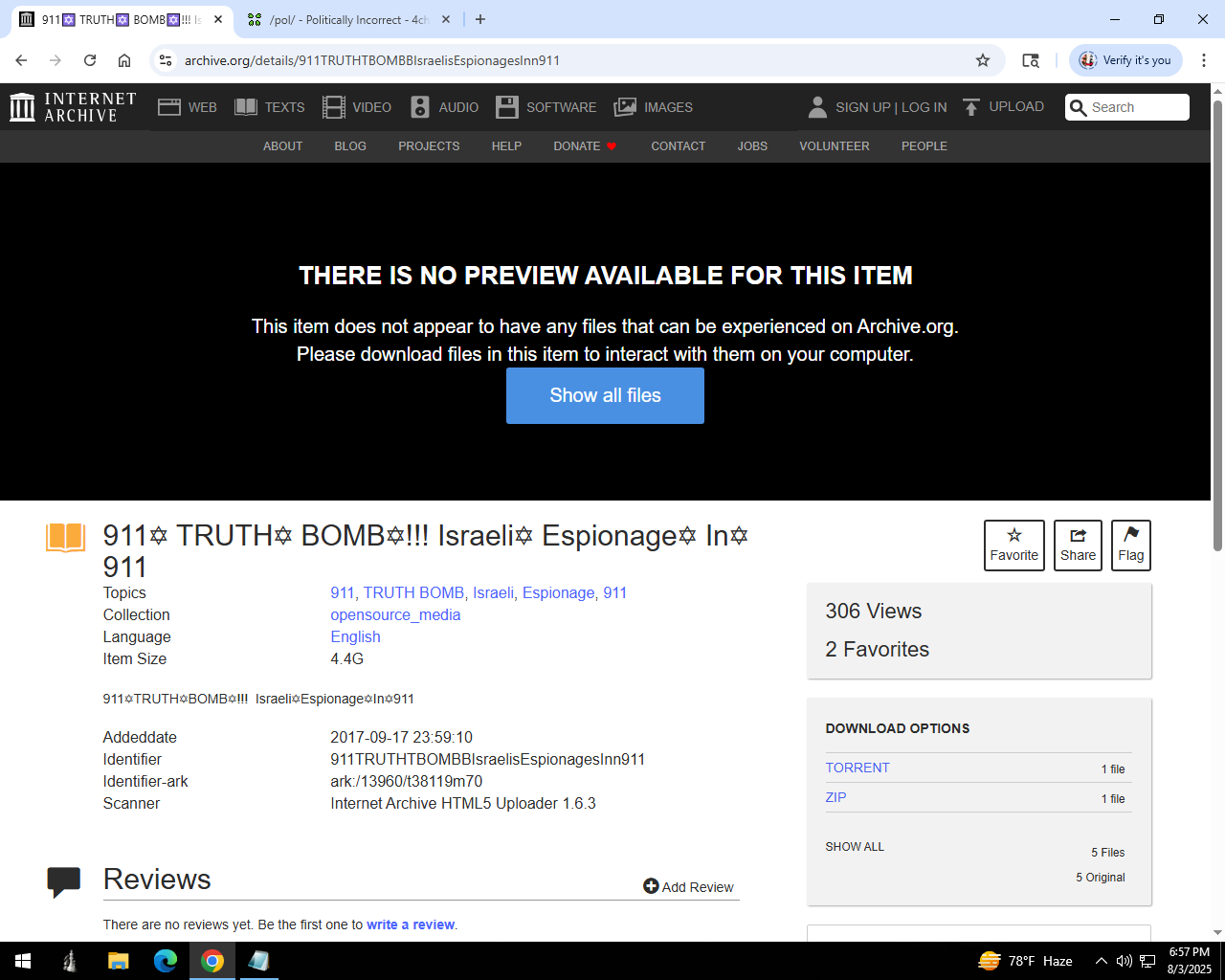Click the browser address bar URL

(x=372, y=60)
